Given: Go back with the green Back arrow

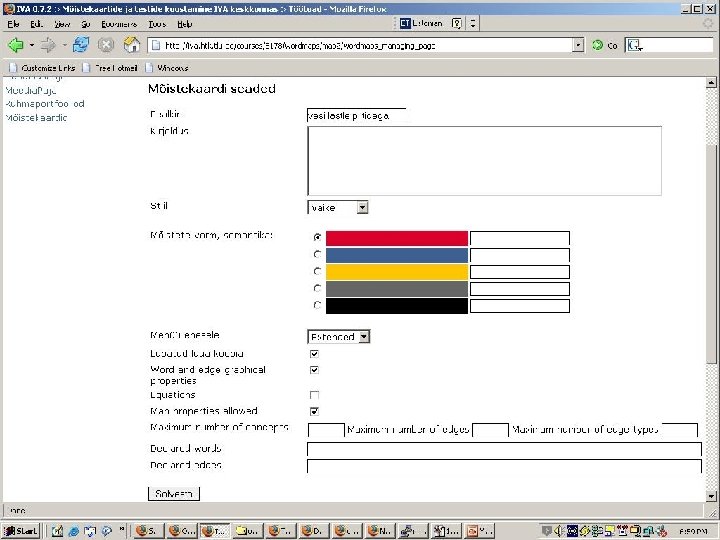Looking at the screenshot, I should 16,45.
